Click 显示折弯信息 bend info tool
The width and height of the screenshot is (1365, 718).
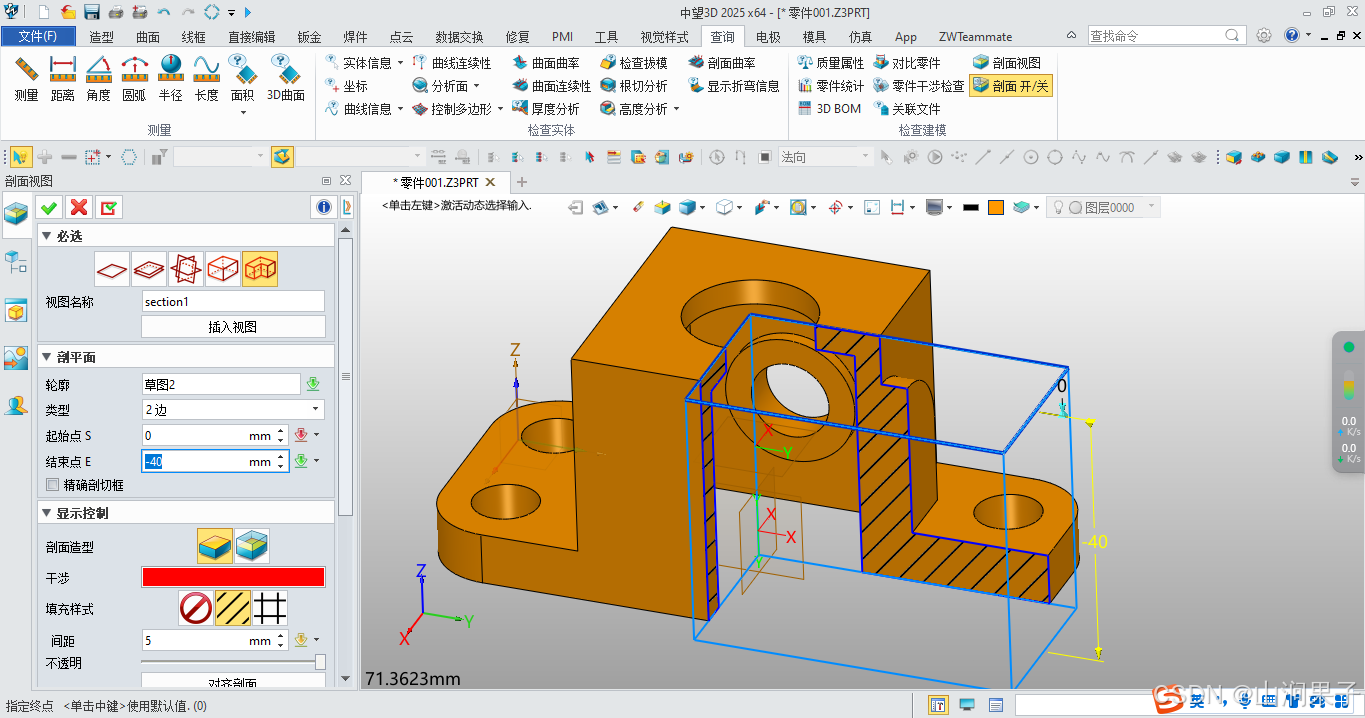(x=734, y=85)
